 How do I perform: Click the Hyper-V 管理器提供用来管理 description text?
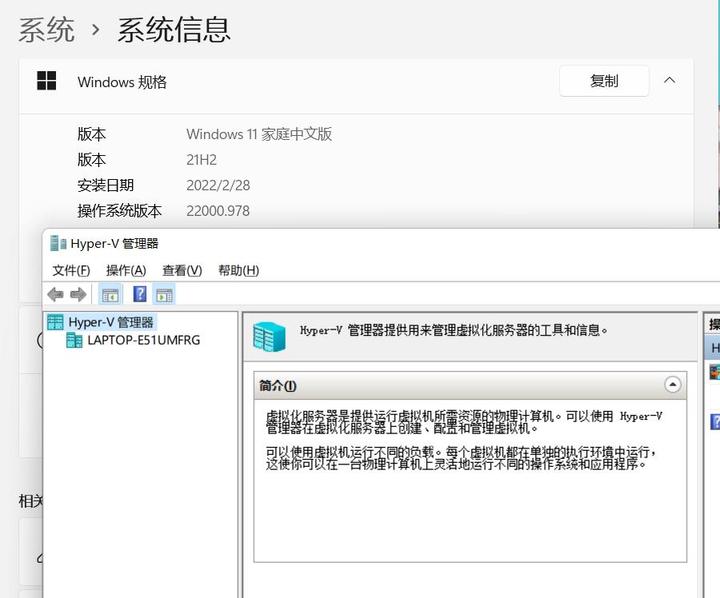click(454, 330)
